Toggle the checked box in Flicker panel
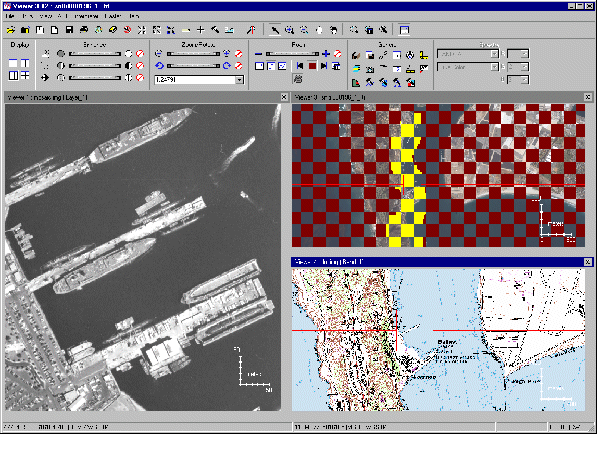600x450 pixels. pyautogui.click(x=283, y=66)
